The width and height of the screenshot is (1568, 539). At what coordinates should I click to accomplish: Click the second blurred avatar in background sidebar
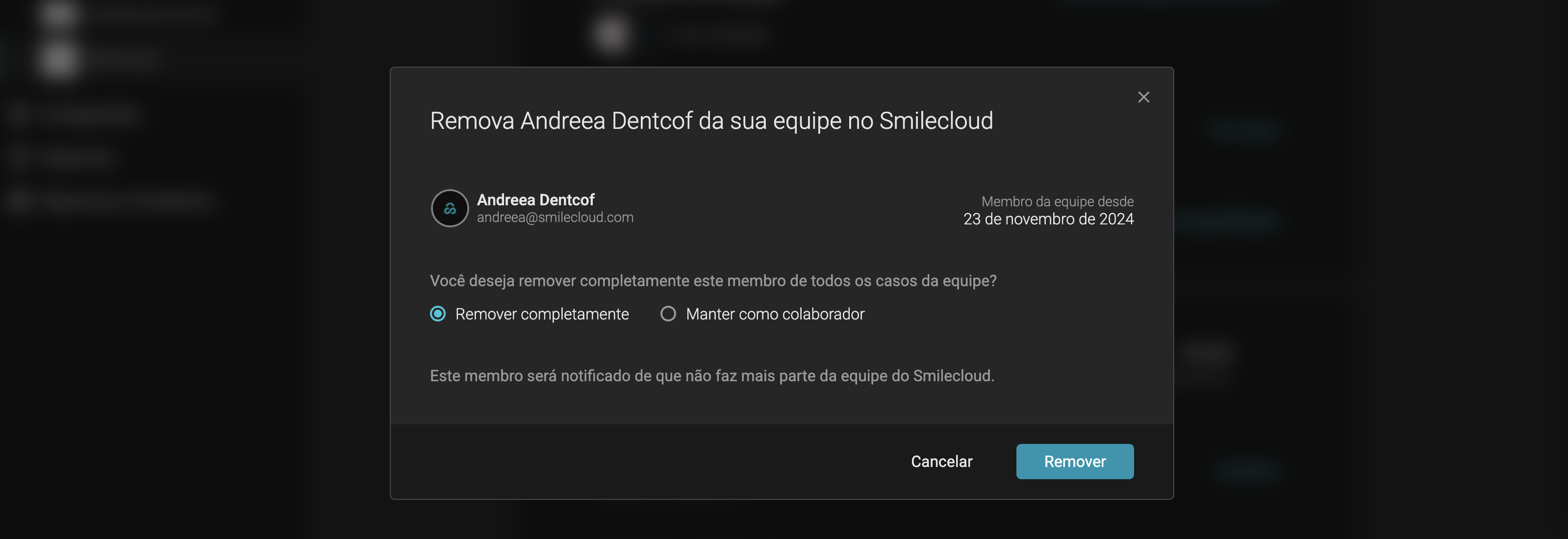click(59, 60)
